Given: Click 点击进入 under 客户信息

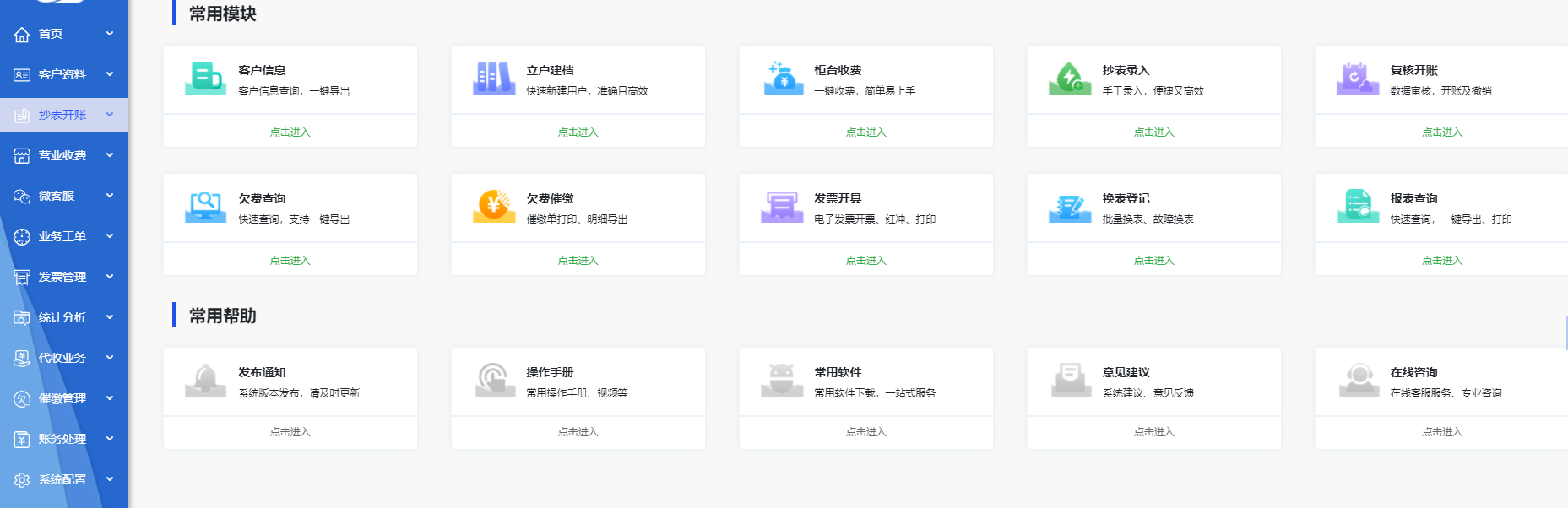Looking at the screenshot, I should [x=290, y=132].
